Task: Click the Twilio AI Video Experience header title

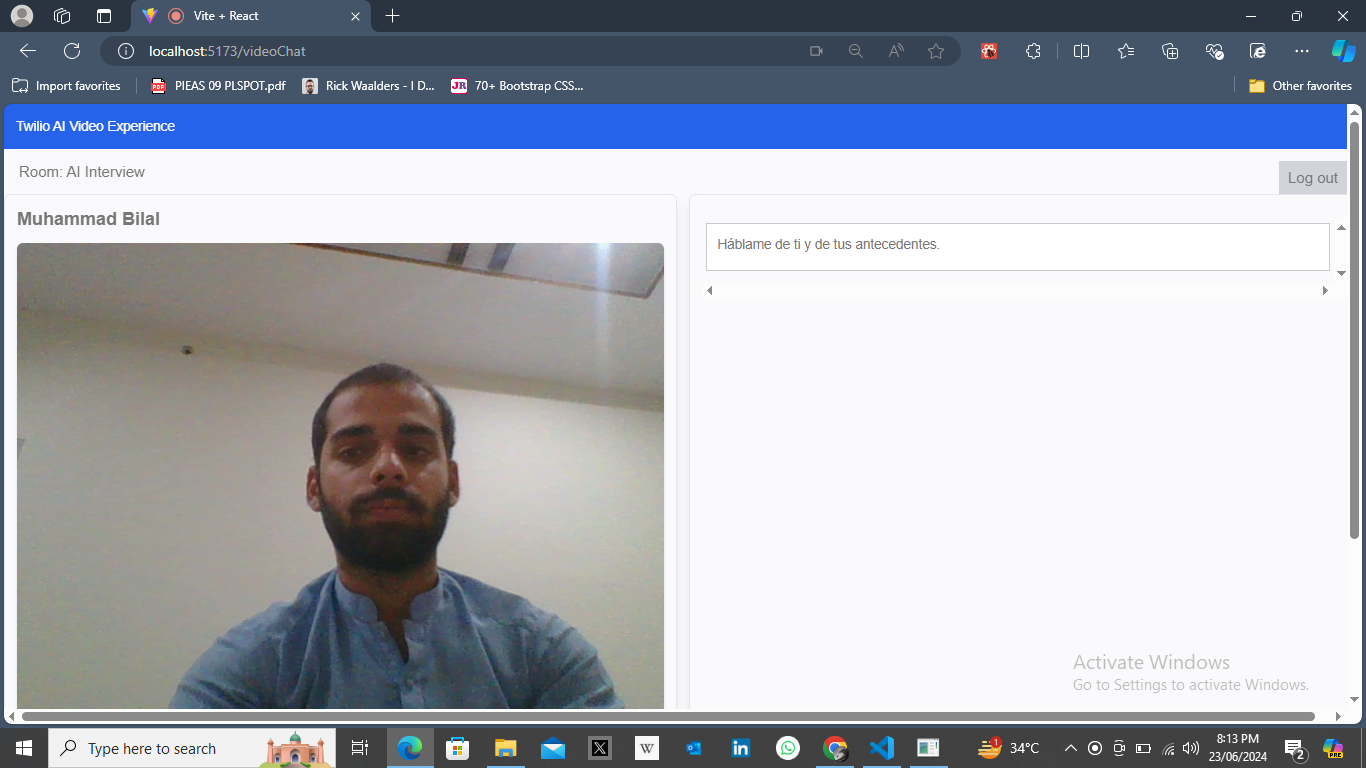Action: click(x=96, y=126)
